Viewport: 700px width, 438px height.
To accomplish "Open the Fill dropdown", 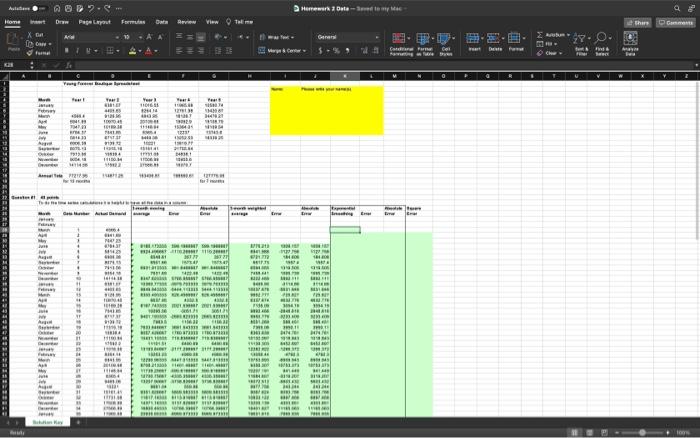I will (x=546, y=44).
